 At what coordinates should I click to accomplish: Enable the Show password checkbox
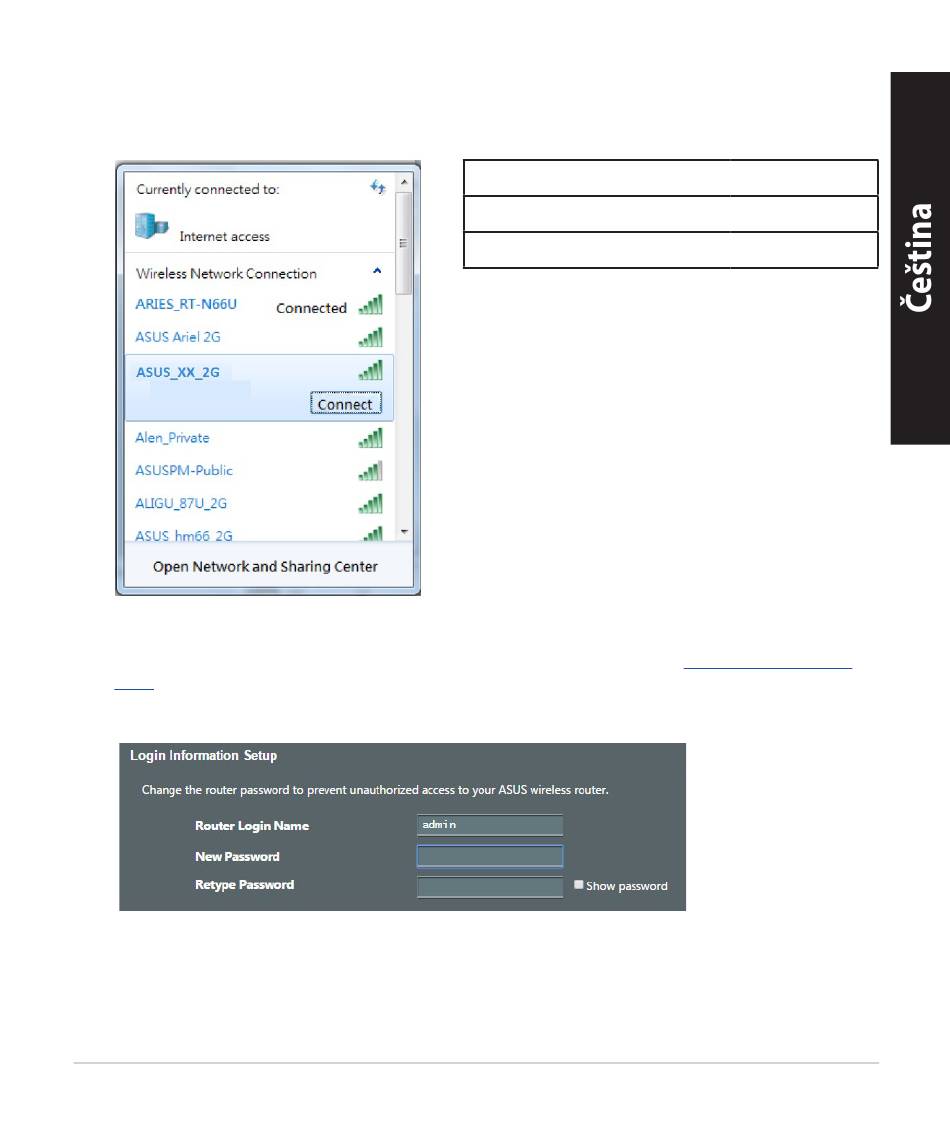579,885
